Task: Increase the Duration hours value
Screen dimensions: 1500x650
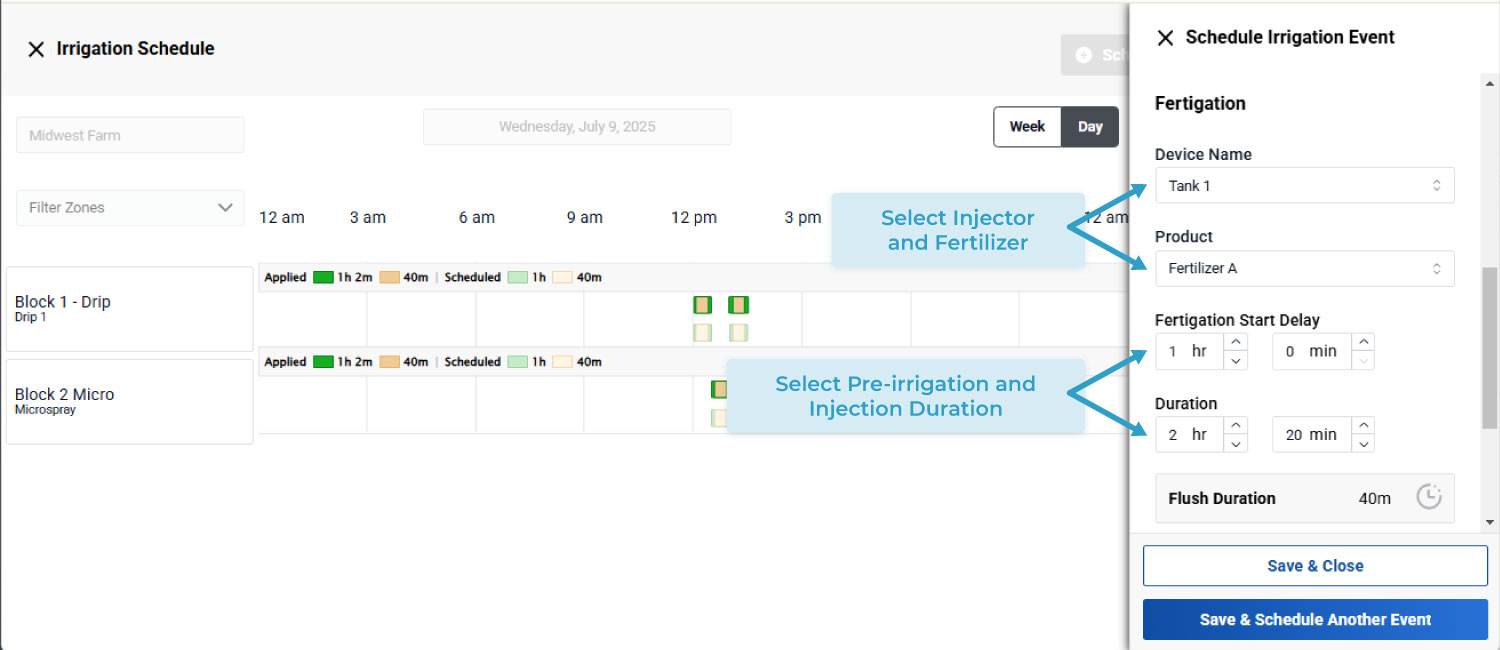Action: 1238,427
